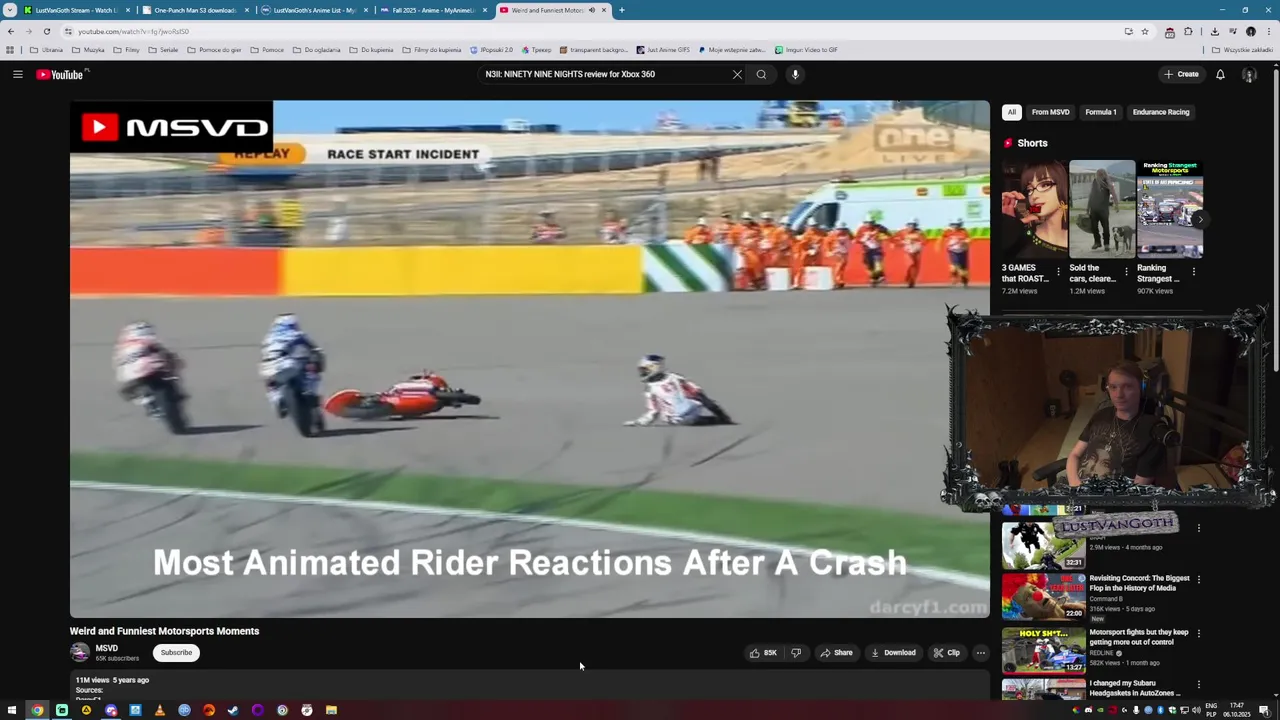The image size is (1280, 720).
Task: Open VLC from the taskbar
Action: (x=159, y=710)
